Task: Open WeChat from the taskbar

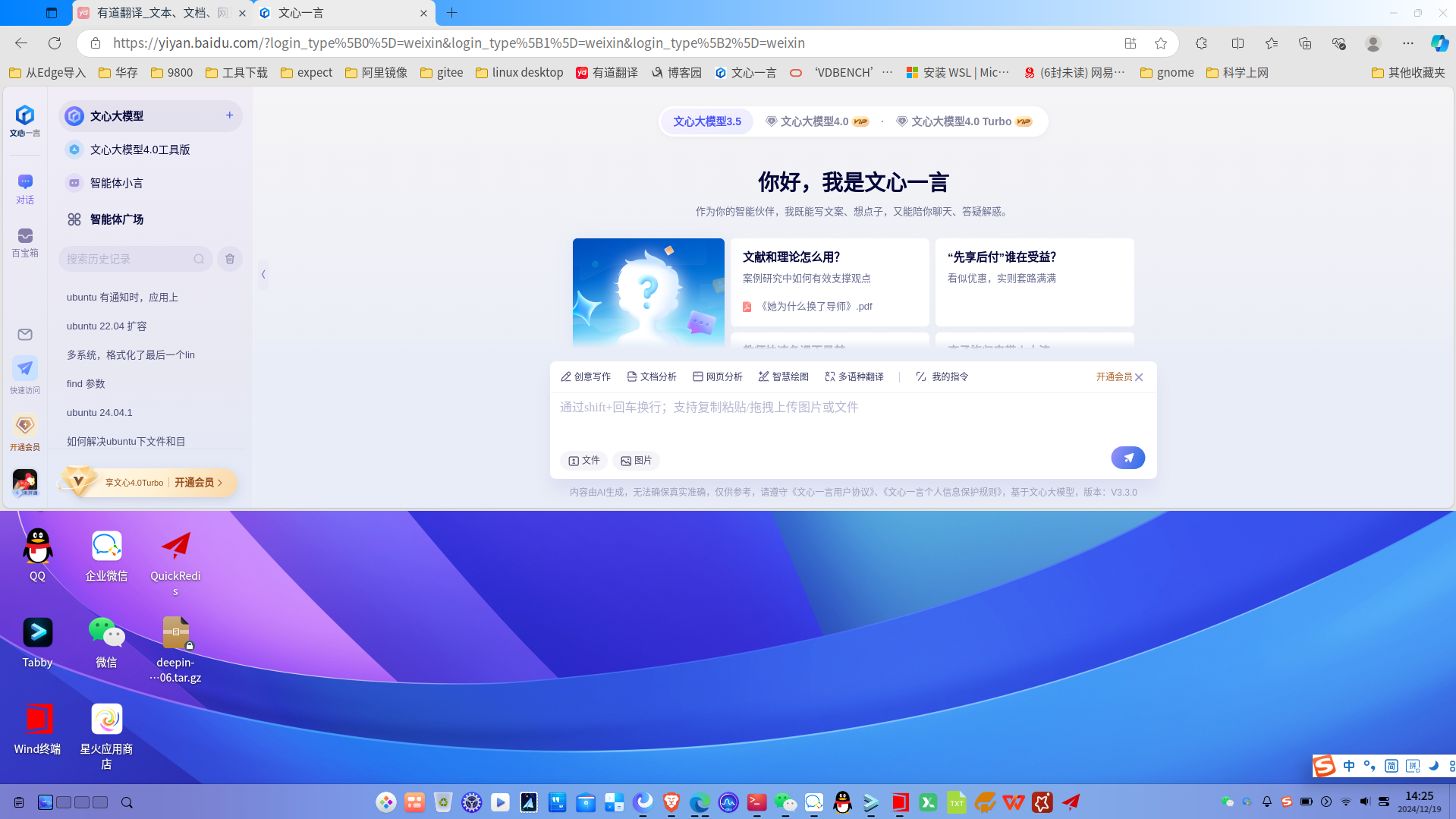Action: [x=785, y=802]
